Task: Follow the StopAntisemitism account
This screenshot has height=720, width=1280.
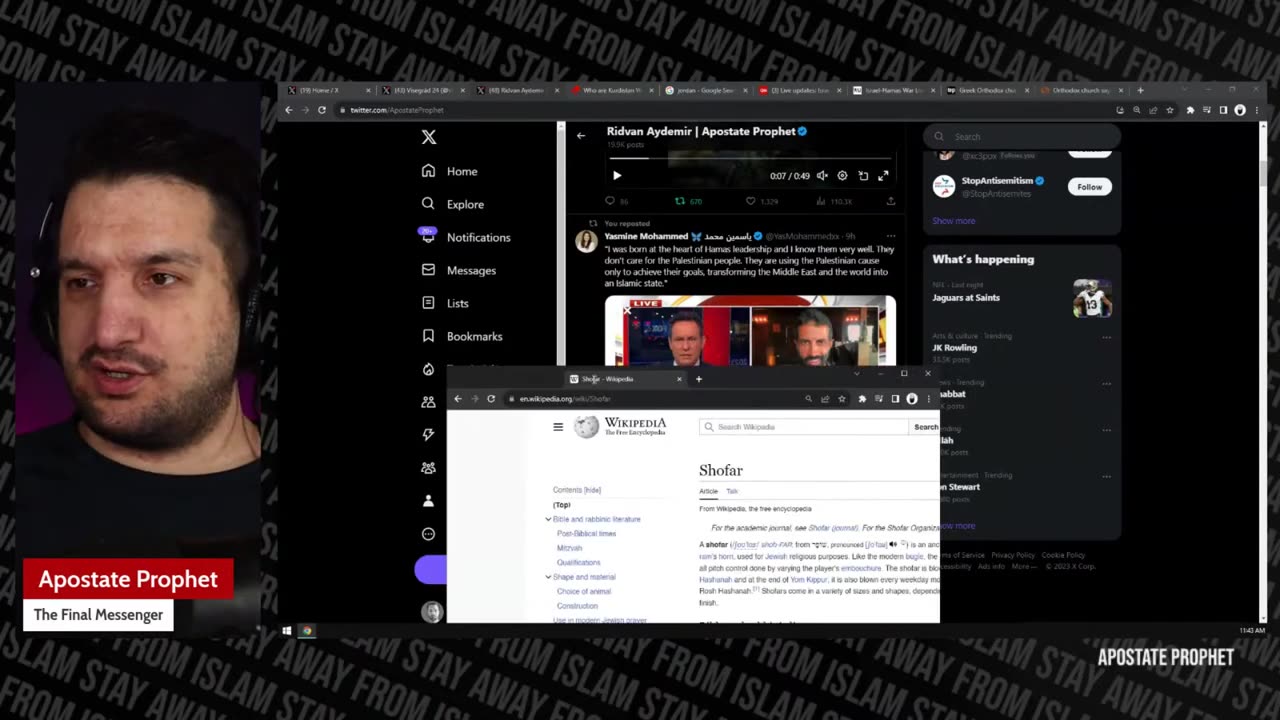Action: (x=1089, y=187)
